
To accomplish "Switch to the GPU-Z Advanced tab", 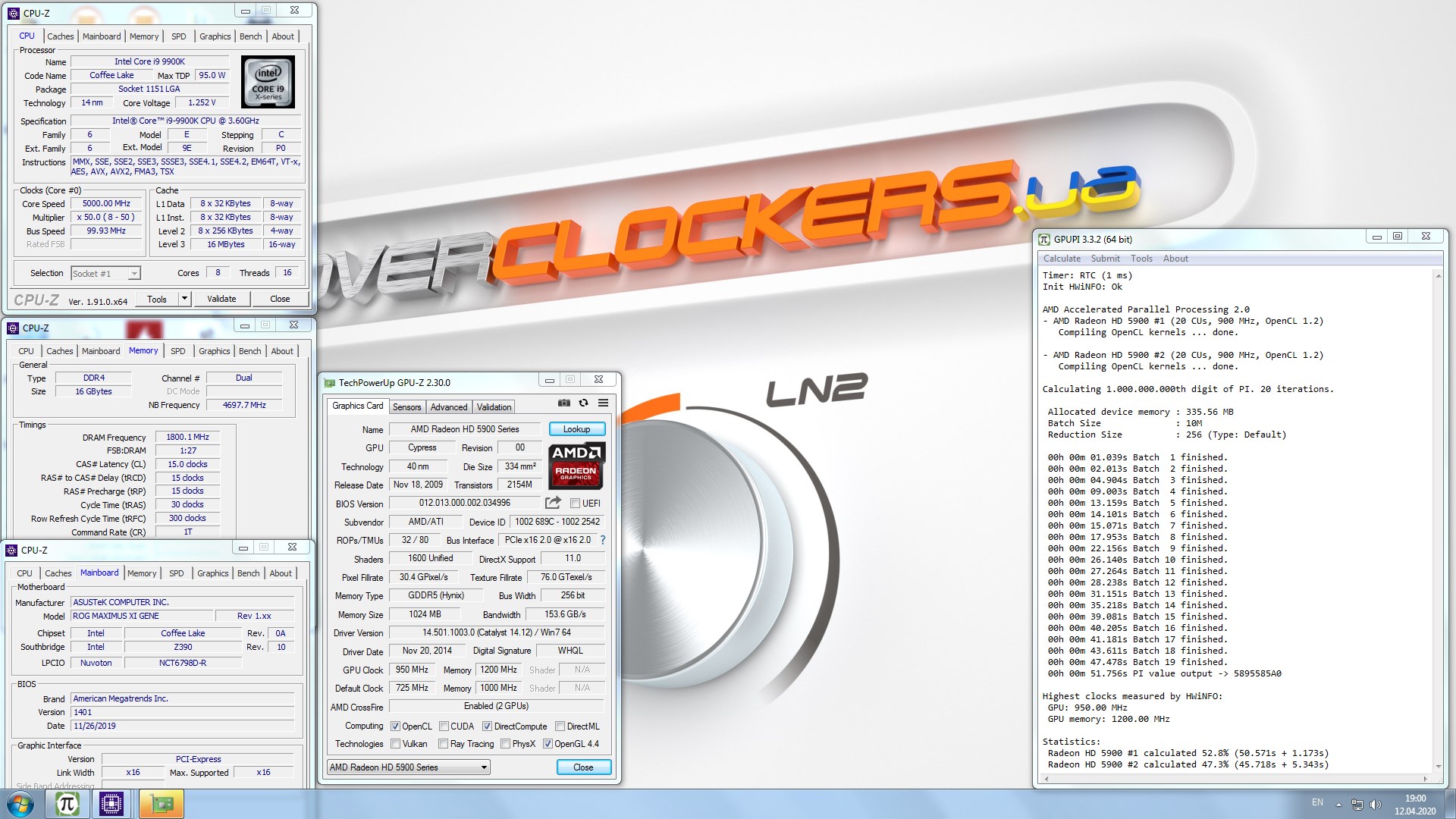I will tap(449, 407).
